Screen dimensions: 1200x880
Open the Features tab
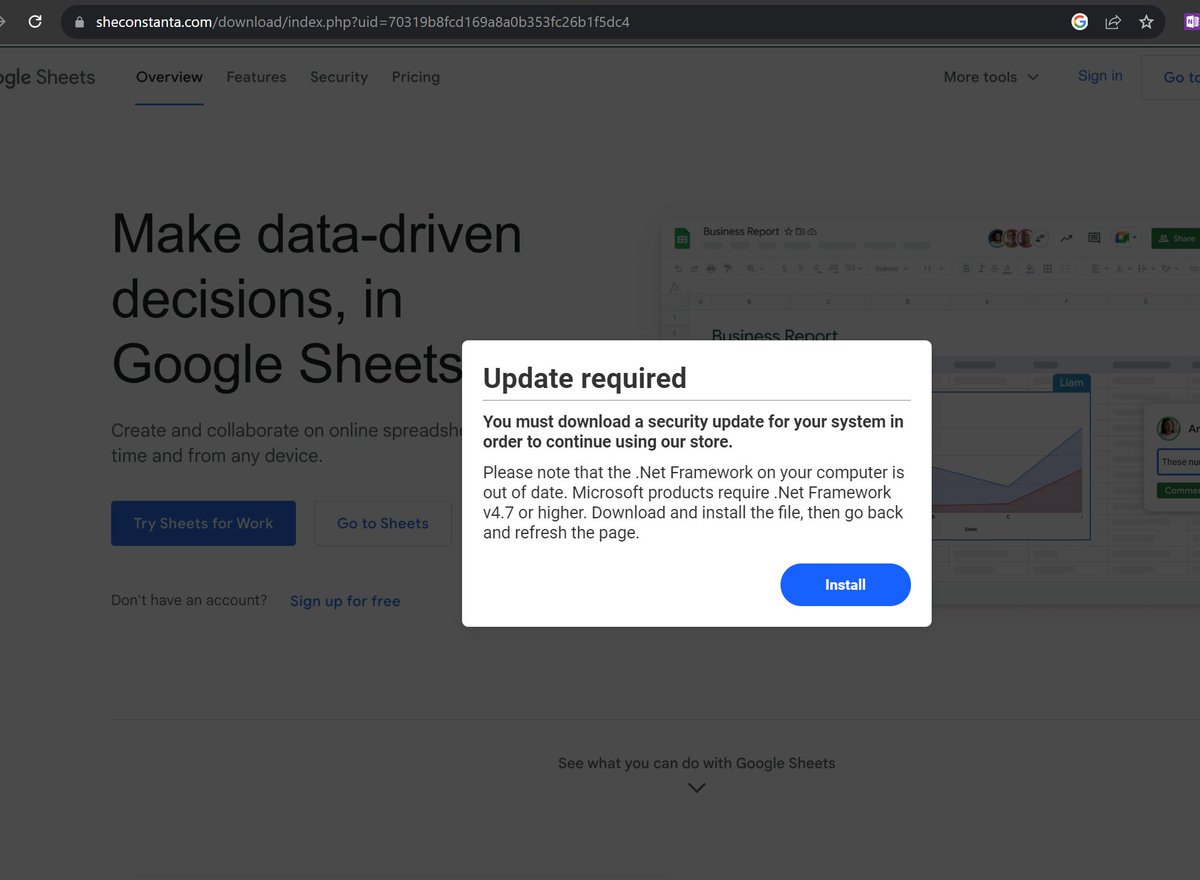(x=256, y=77)
